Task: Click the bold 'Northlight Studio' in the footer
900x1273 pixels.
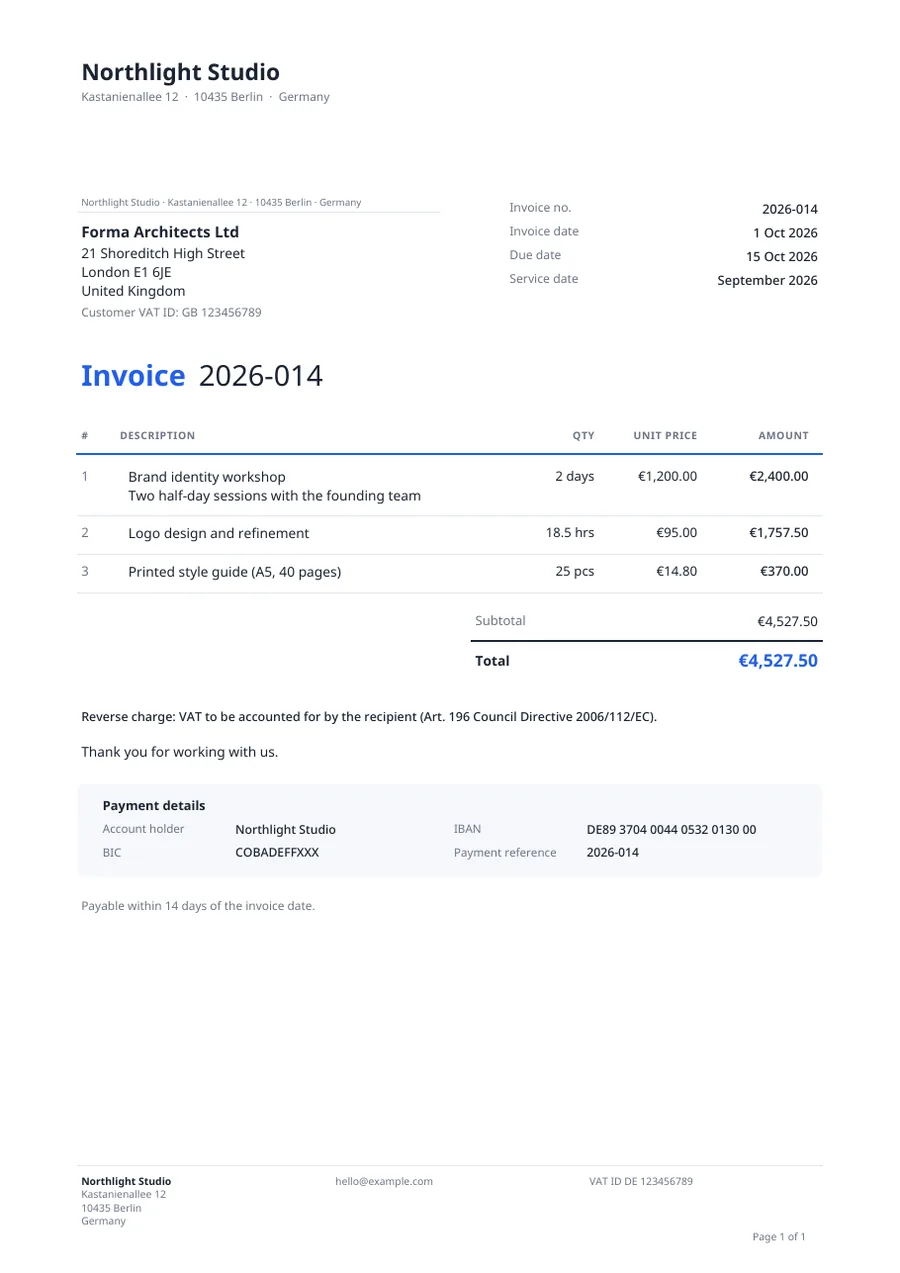Action: coord(126,1181)
